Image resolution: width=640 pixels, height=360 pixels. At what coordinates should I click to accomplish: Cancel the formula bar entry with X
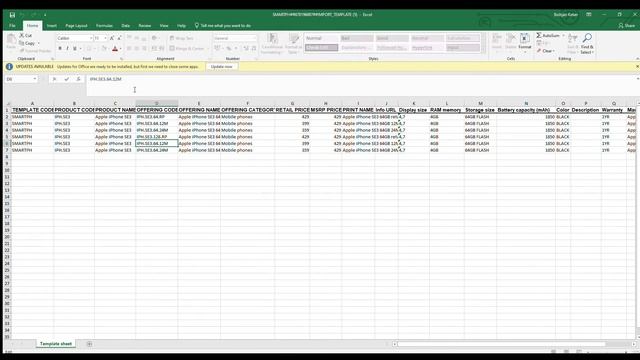tap(54, 79)
